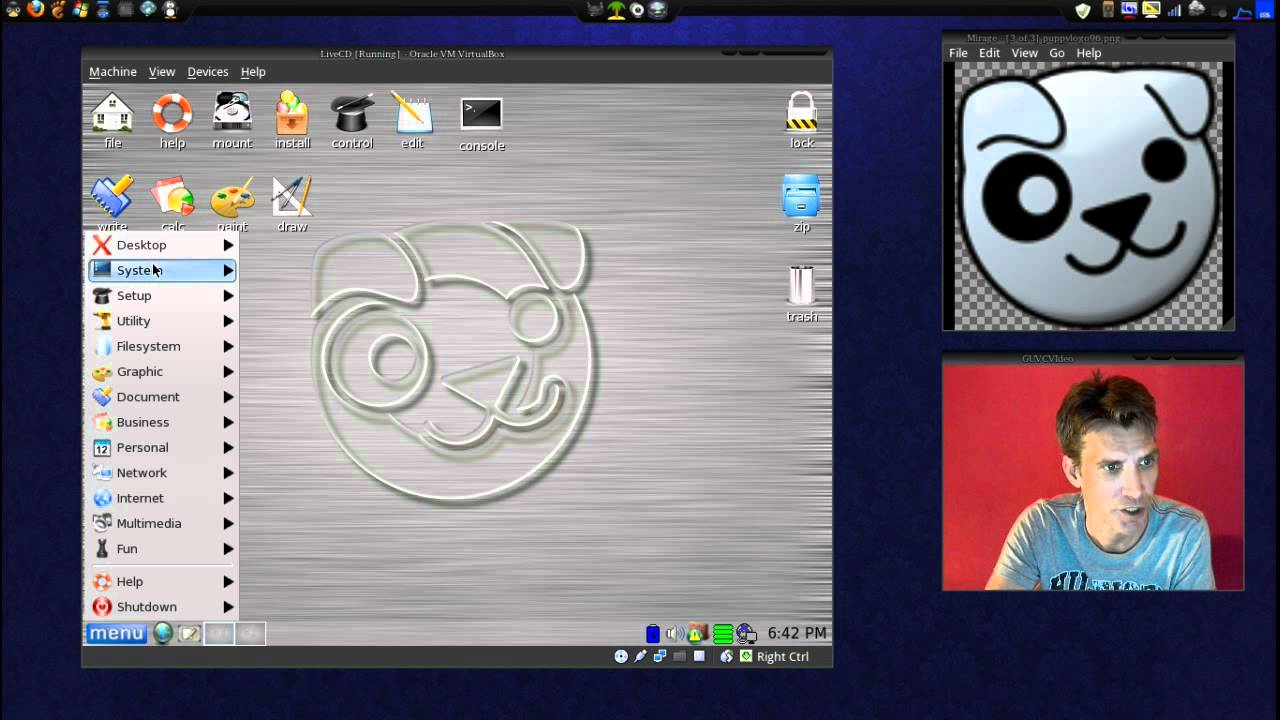This screenshot has width=1280, height=720.
Task: Open the zip archive desktop icon
Action: point(801,203)
